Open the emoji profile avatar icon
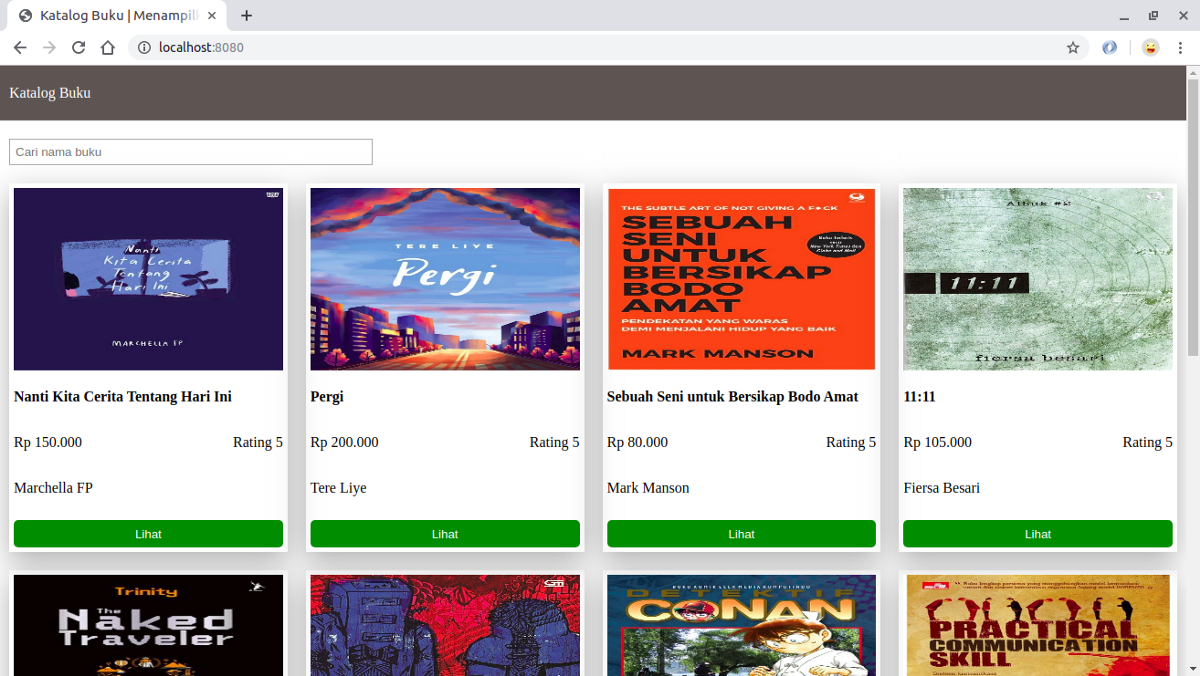Image resolution: width=1200 pixels, height=676 pixels. [1151, 47]
